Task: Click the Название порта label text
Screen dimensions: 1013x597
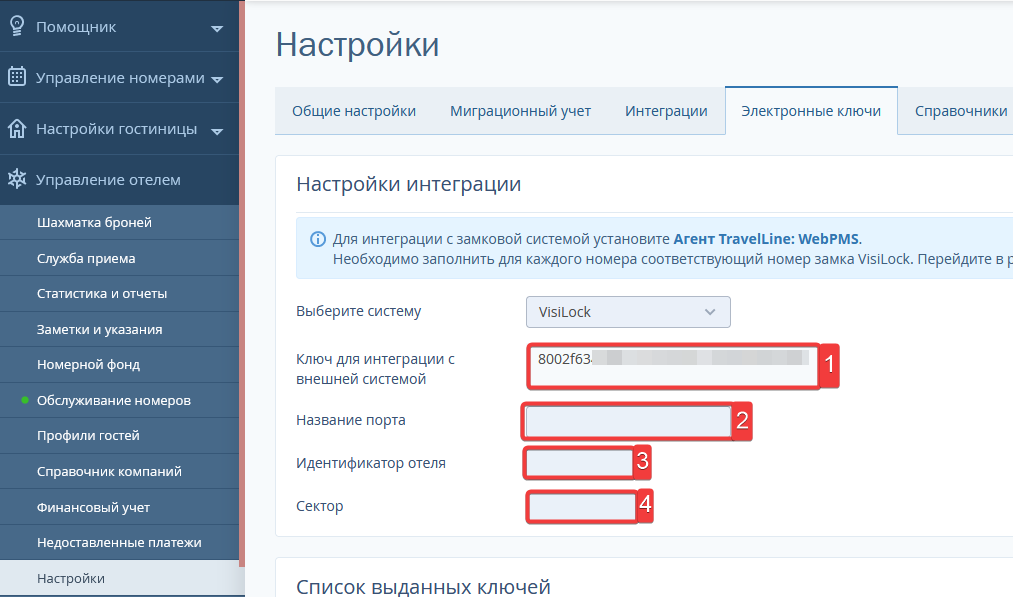Action: 351,420
